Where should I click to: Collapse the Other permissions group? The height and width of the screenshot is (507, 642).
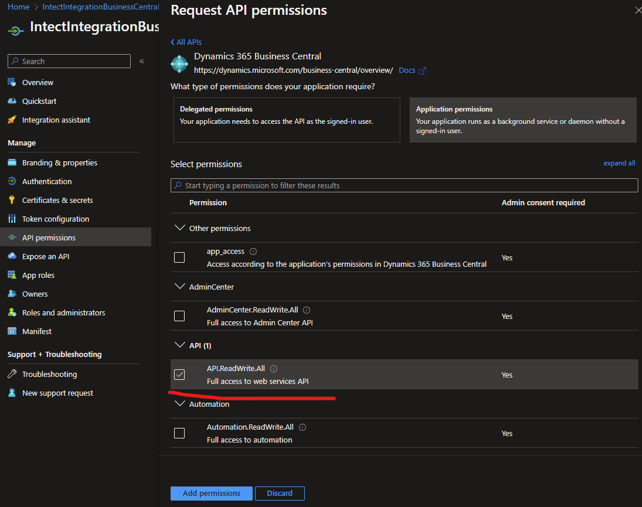(180, 228)
